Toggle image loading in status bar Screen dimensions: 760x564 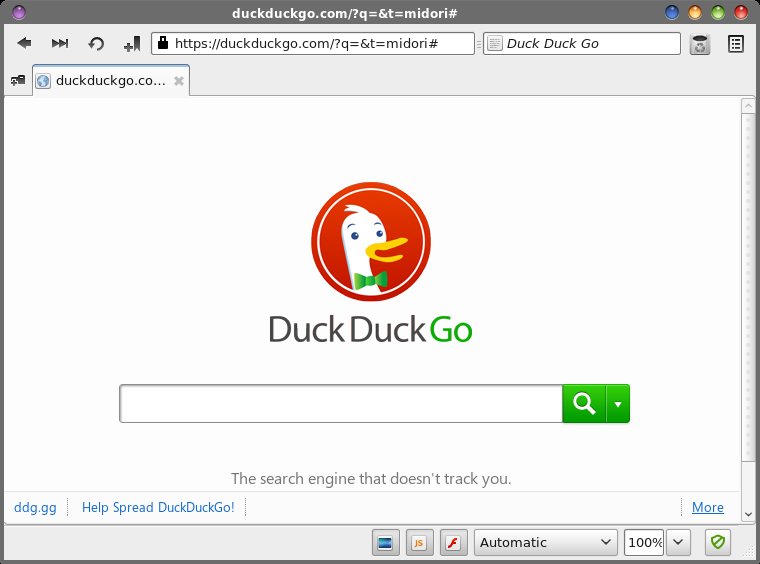[x=385, y=542]
